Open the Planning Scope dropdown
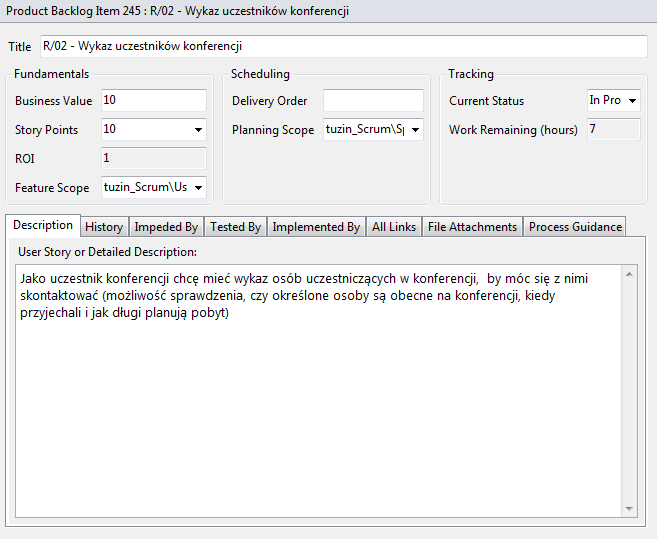This screenshot has width=657, height=539. point(415,130)
